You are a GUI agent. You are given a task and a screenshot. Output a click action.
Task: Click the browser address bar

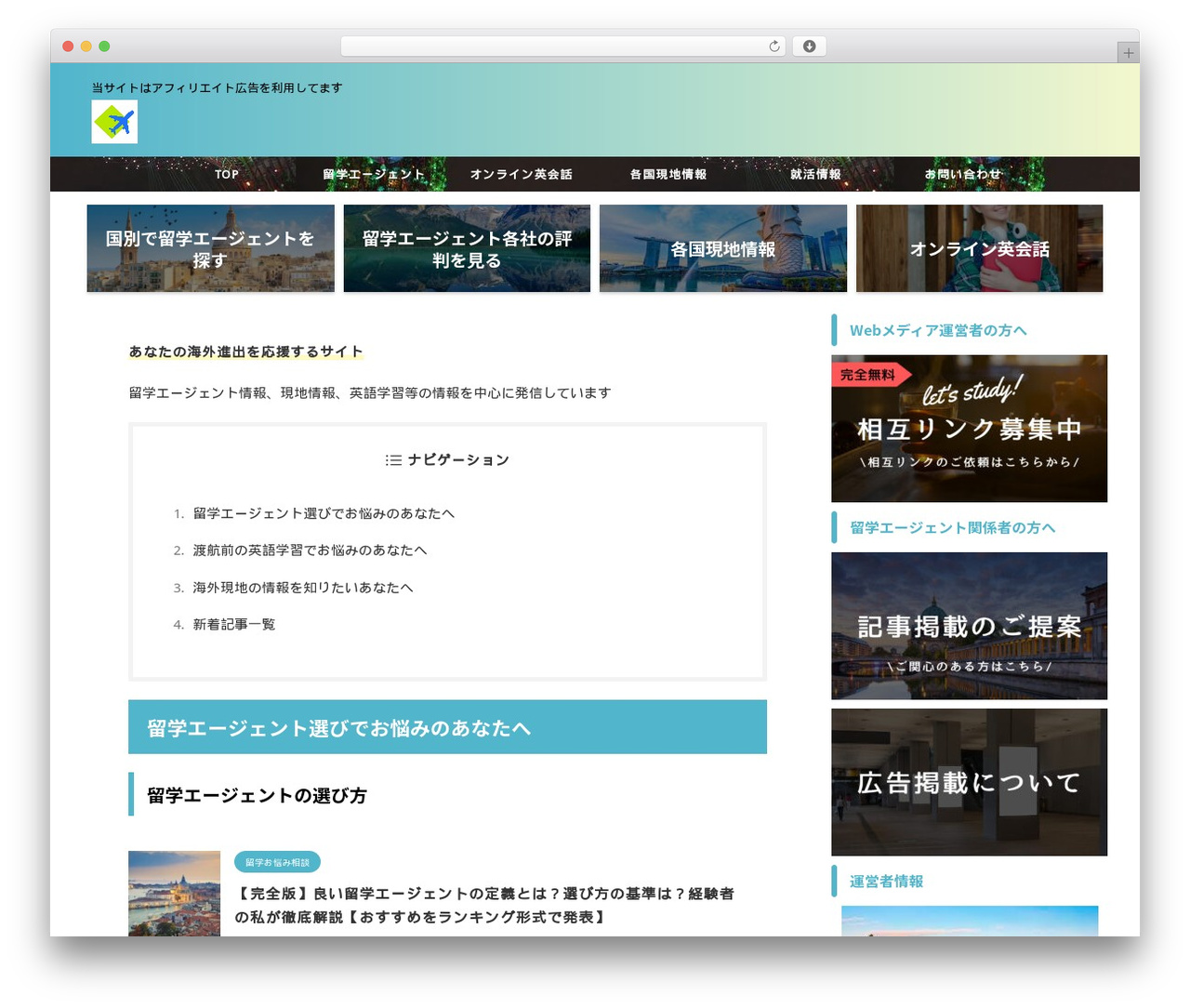(563, 46)
